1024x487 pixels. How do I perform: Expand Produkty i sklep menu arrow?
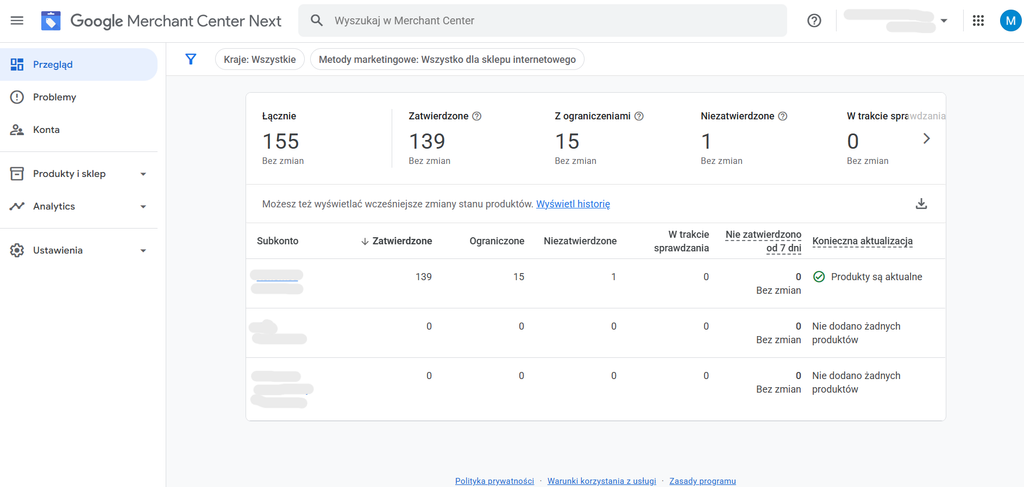click(x=144, y=174)
